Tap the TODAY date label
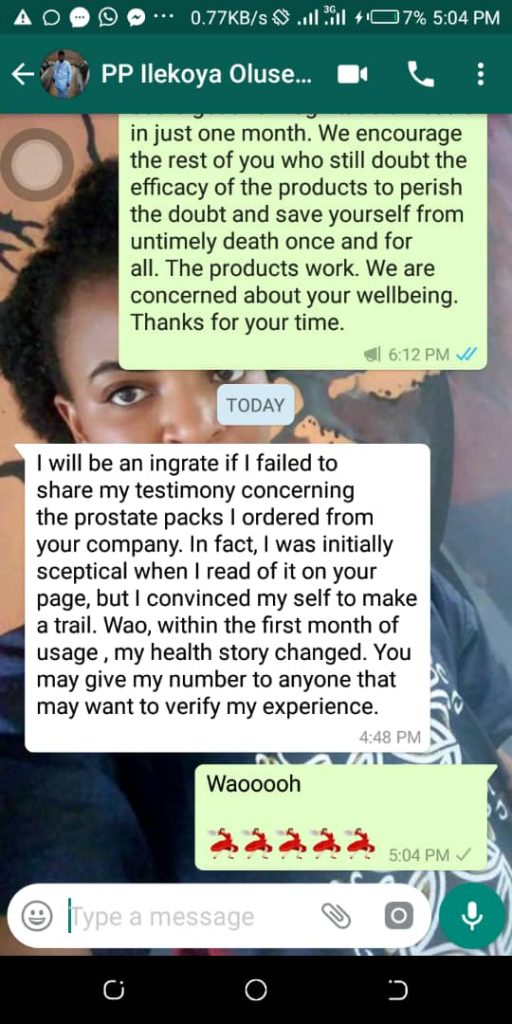This screenshot has height=1024, width=512. 255,405
